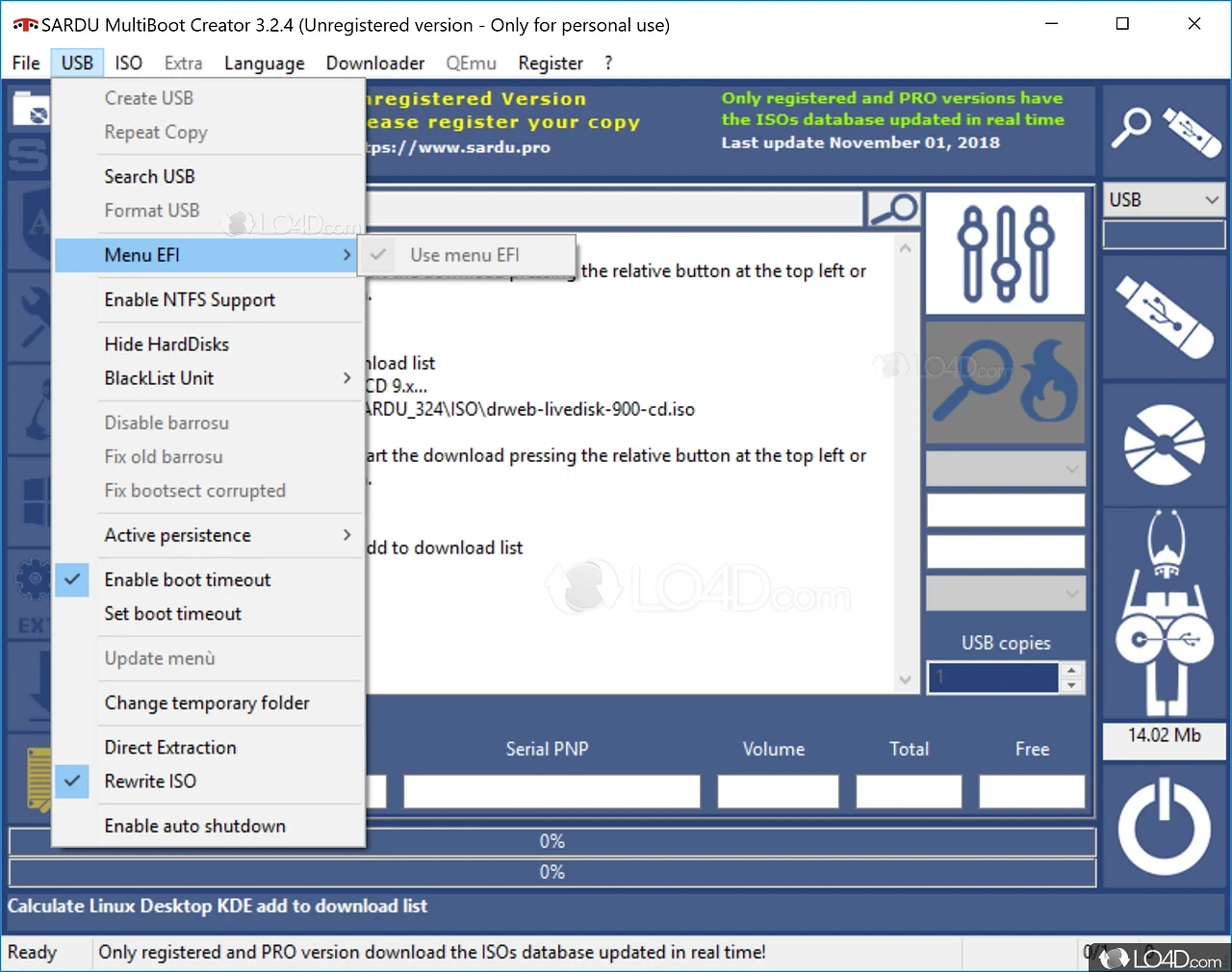
Task: Click the search and burn icon
Action: pyautogui.click(x=1005, y=382)
